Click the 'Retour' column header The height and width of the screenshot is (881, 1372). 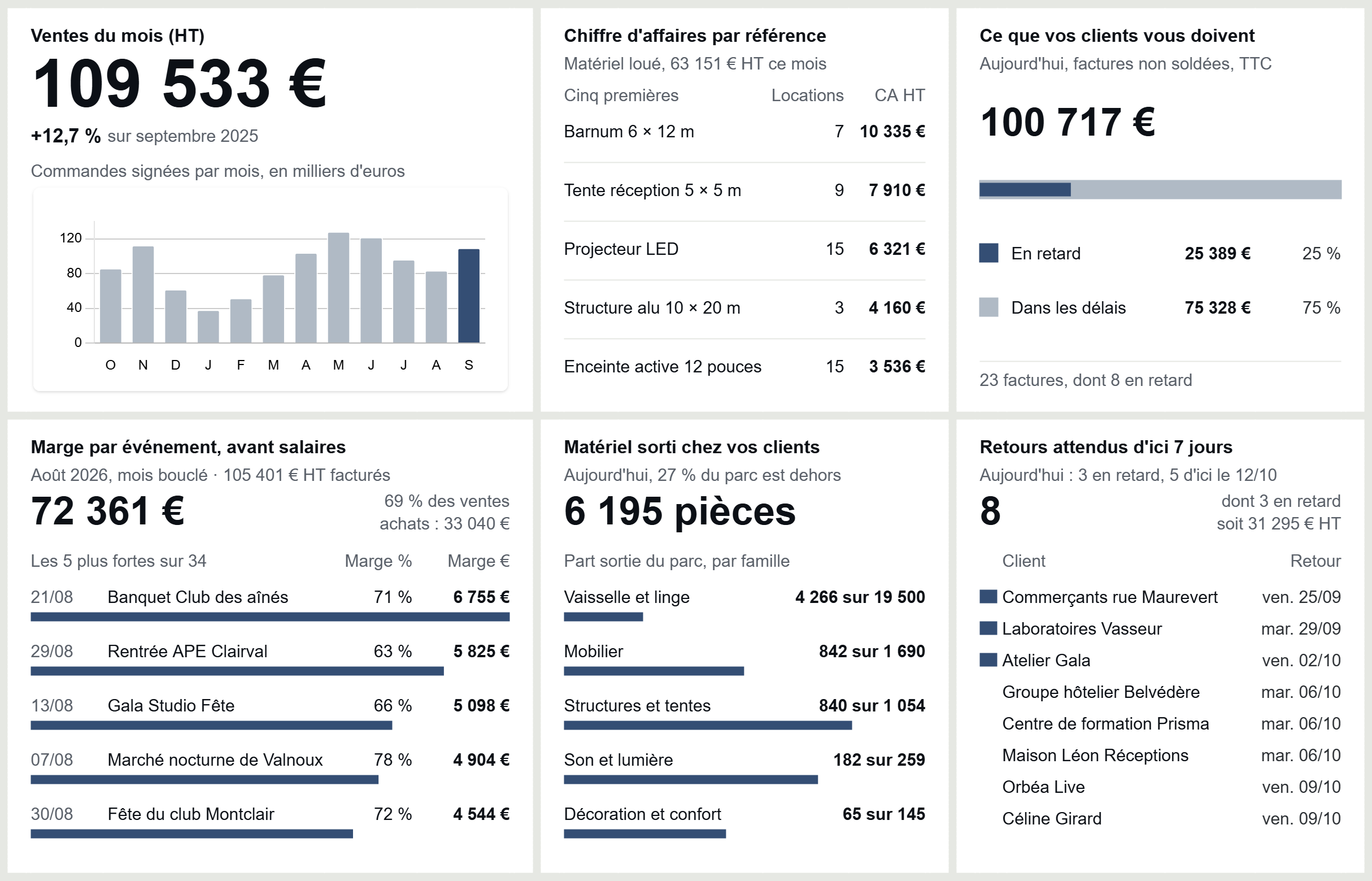(1316, 561)
